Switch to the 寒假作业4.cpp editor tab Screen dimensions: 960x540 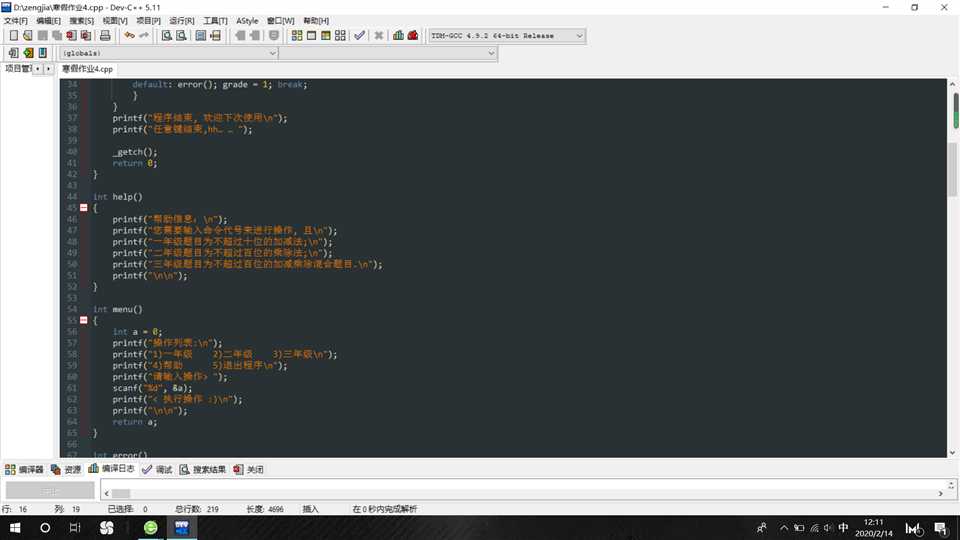88,69
